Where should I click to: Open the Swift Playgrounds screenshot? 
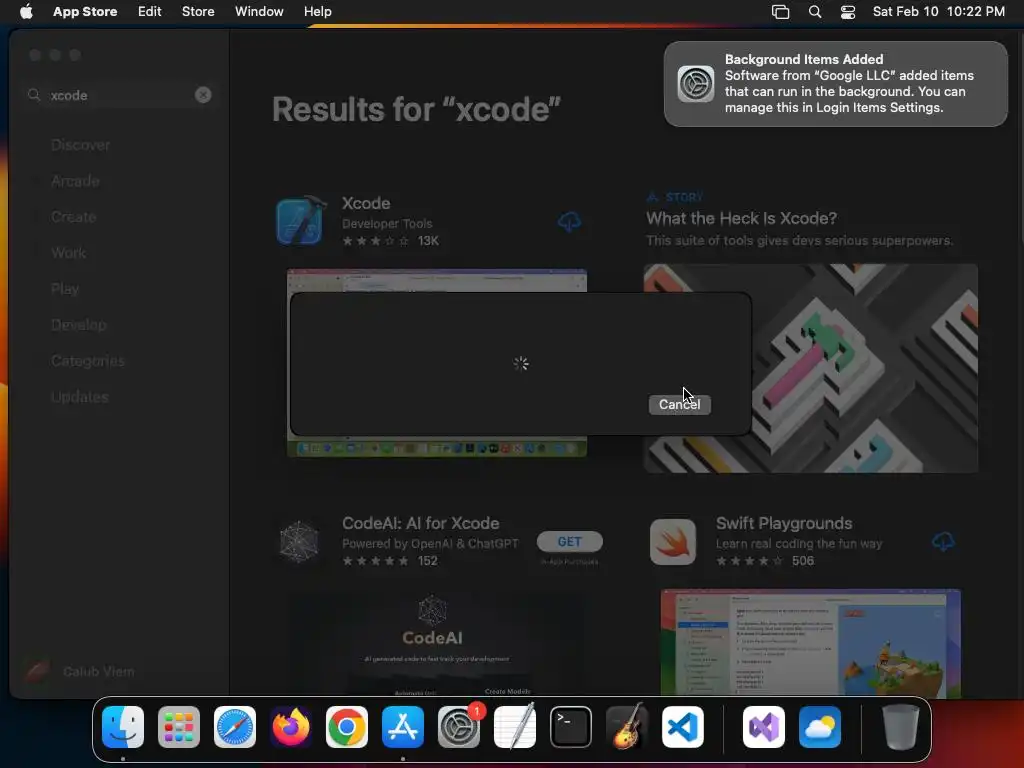tap(810, 643)
